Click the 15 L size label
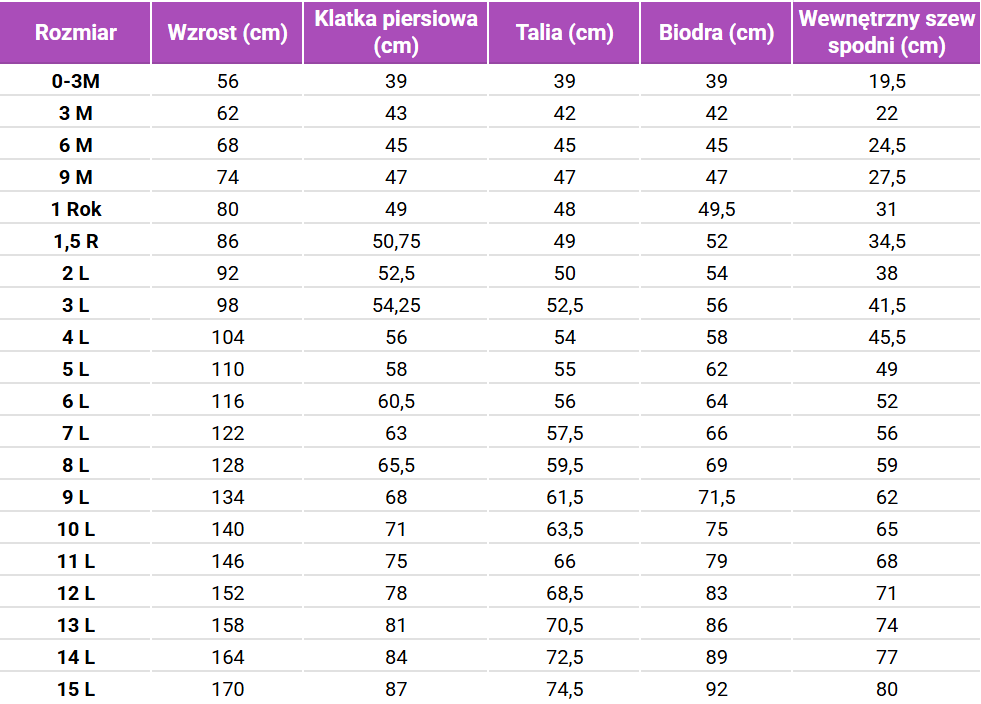The height and width of the screenshot is (704, 981). [76, 689]
